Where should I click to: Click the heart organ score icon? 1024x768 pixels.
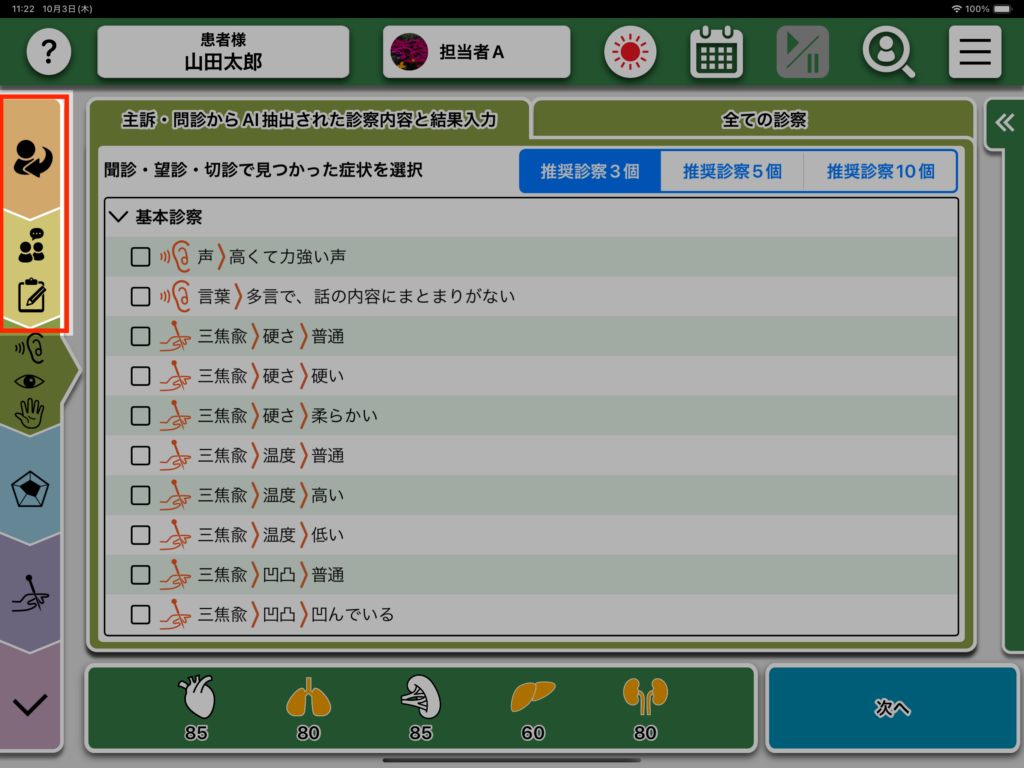[x=196, y=697]
